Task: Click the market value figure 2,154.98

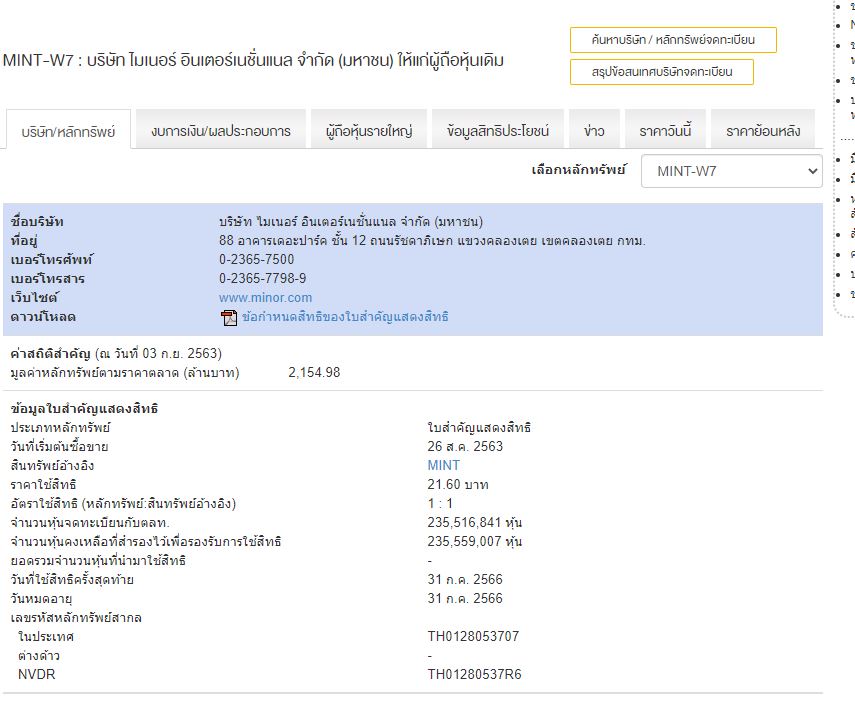Action: point(314,373)
